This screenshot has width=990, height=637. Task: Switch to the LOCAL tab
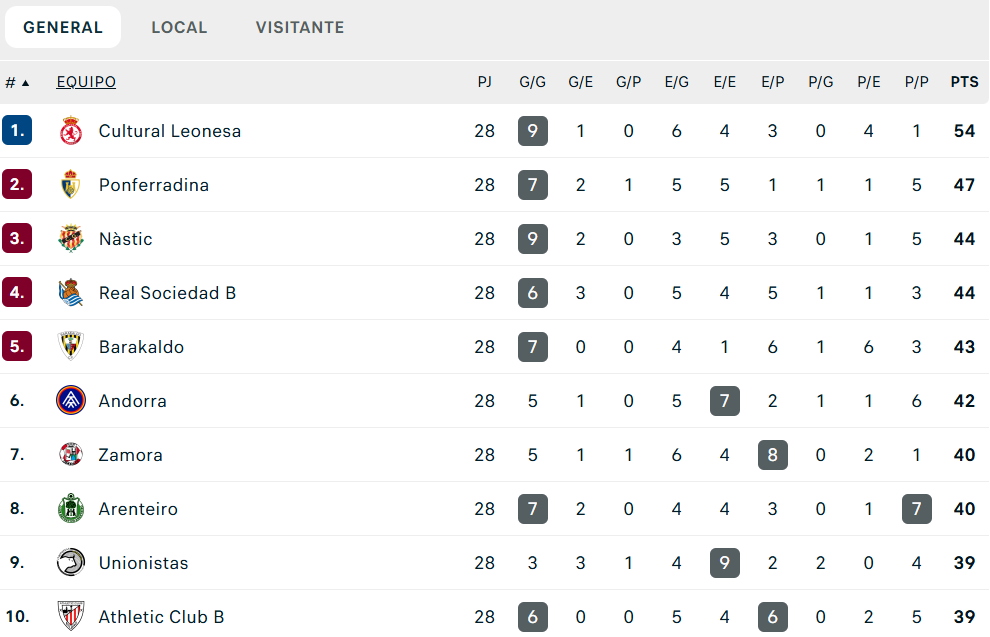tap(179, 28)
